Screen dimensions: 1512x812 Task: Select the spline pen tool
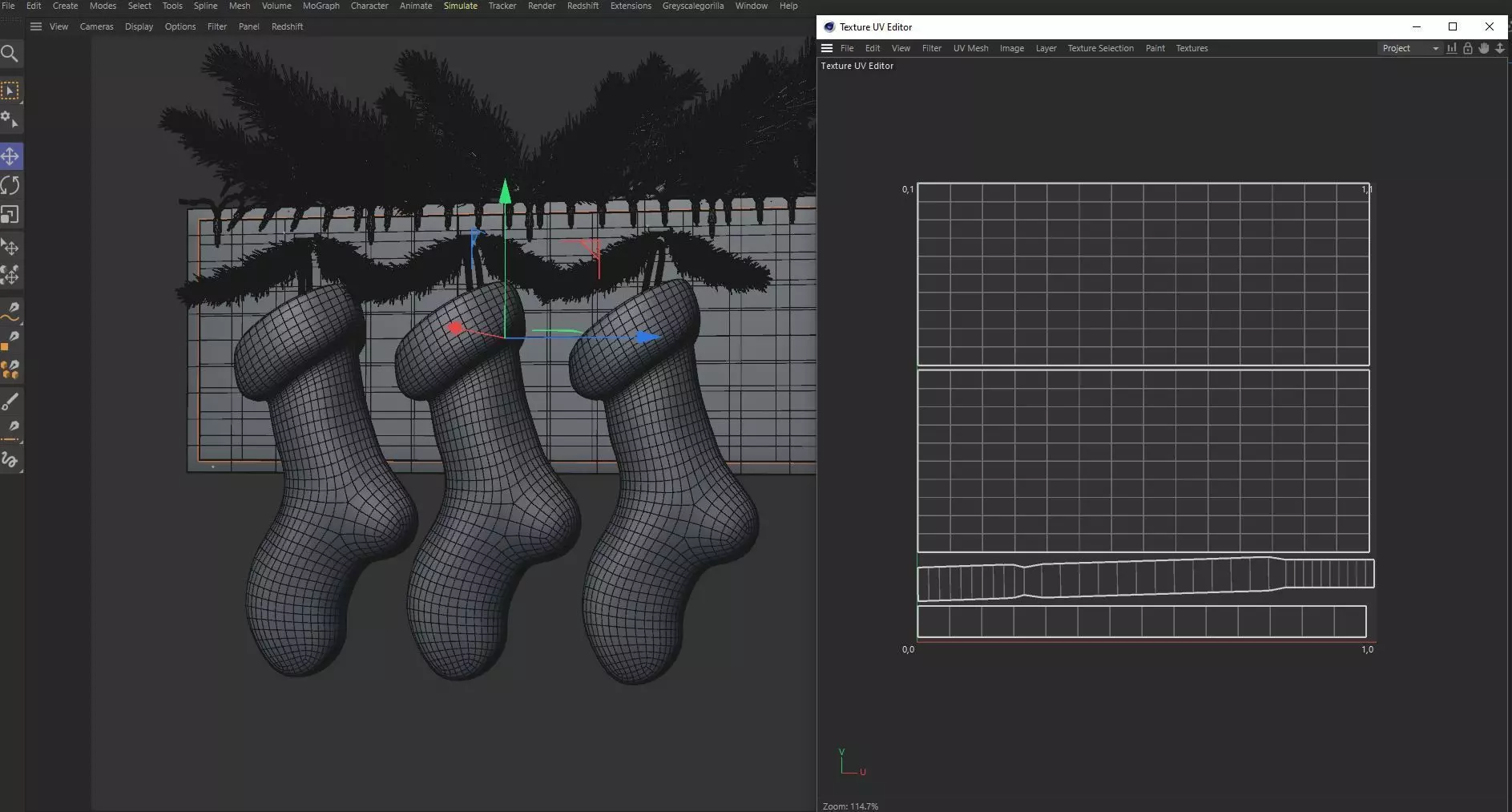click(10, 311)
